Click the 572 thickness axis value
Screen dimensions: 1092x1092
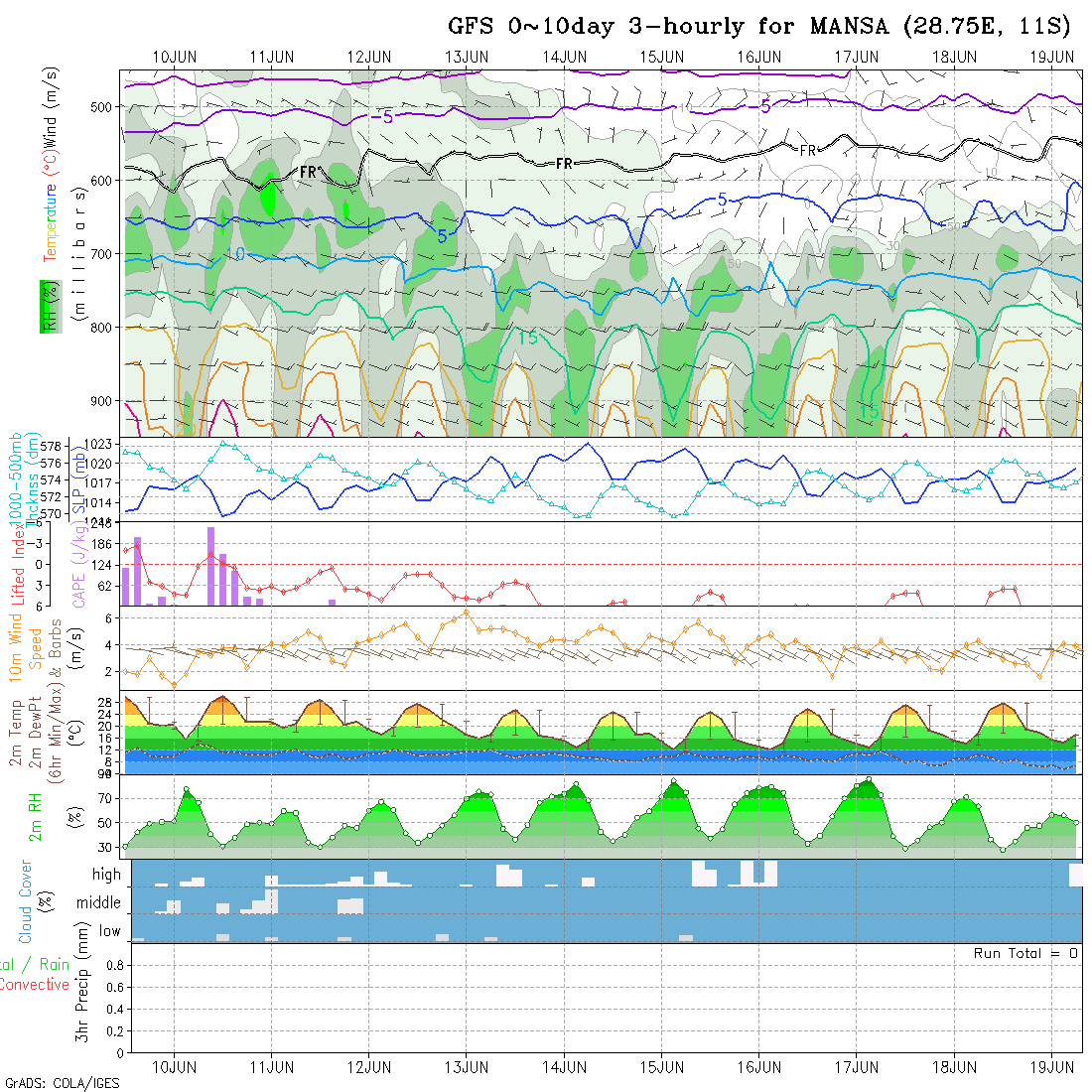click(51, 497)
